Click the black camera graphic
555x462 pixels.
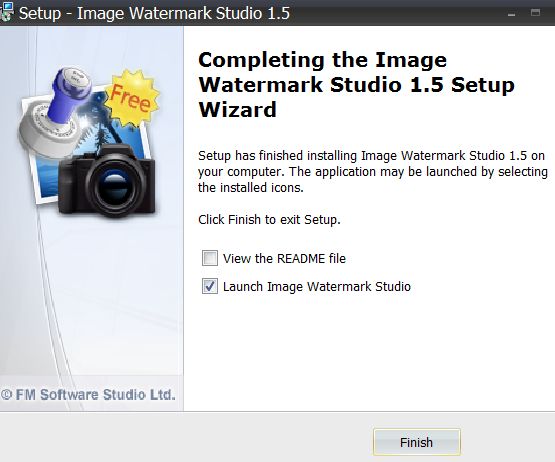(107, 180)
